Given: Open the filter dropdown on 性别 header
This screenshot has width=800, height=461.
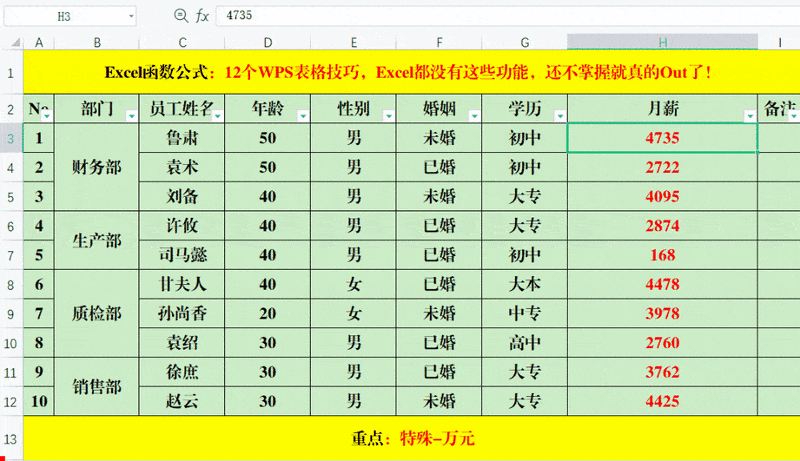Looking at the screenshot, I should point(389,116).
